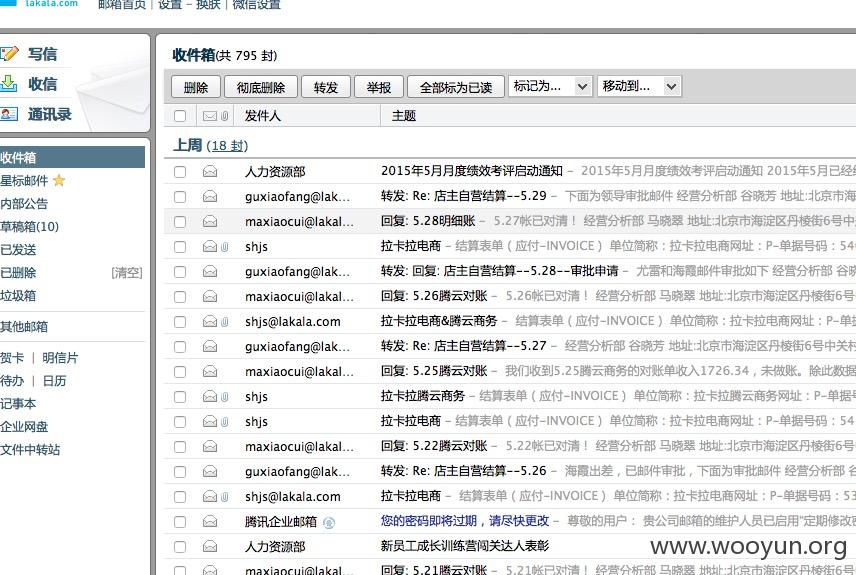Click the envelope icon on the 回复: 5.26腾云对账 row
The image size is (856, 575).
(x=210, y=297)
